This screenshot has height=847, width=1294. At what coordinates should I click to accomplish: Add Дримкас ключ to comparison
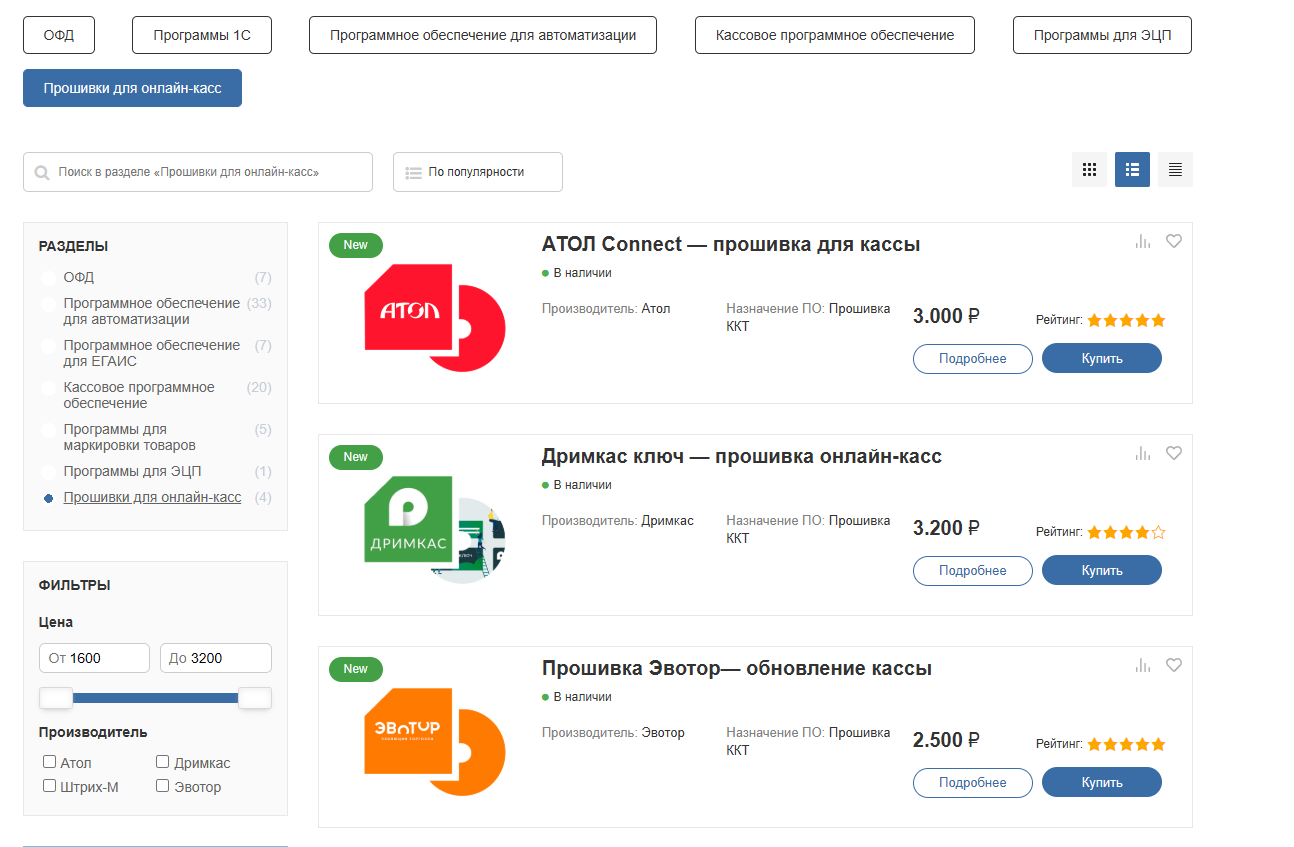coord(1143,453)
